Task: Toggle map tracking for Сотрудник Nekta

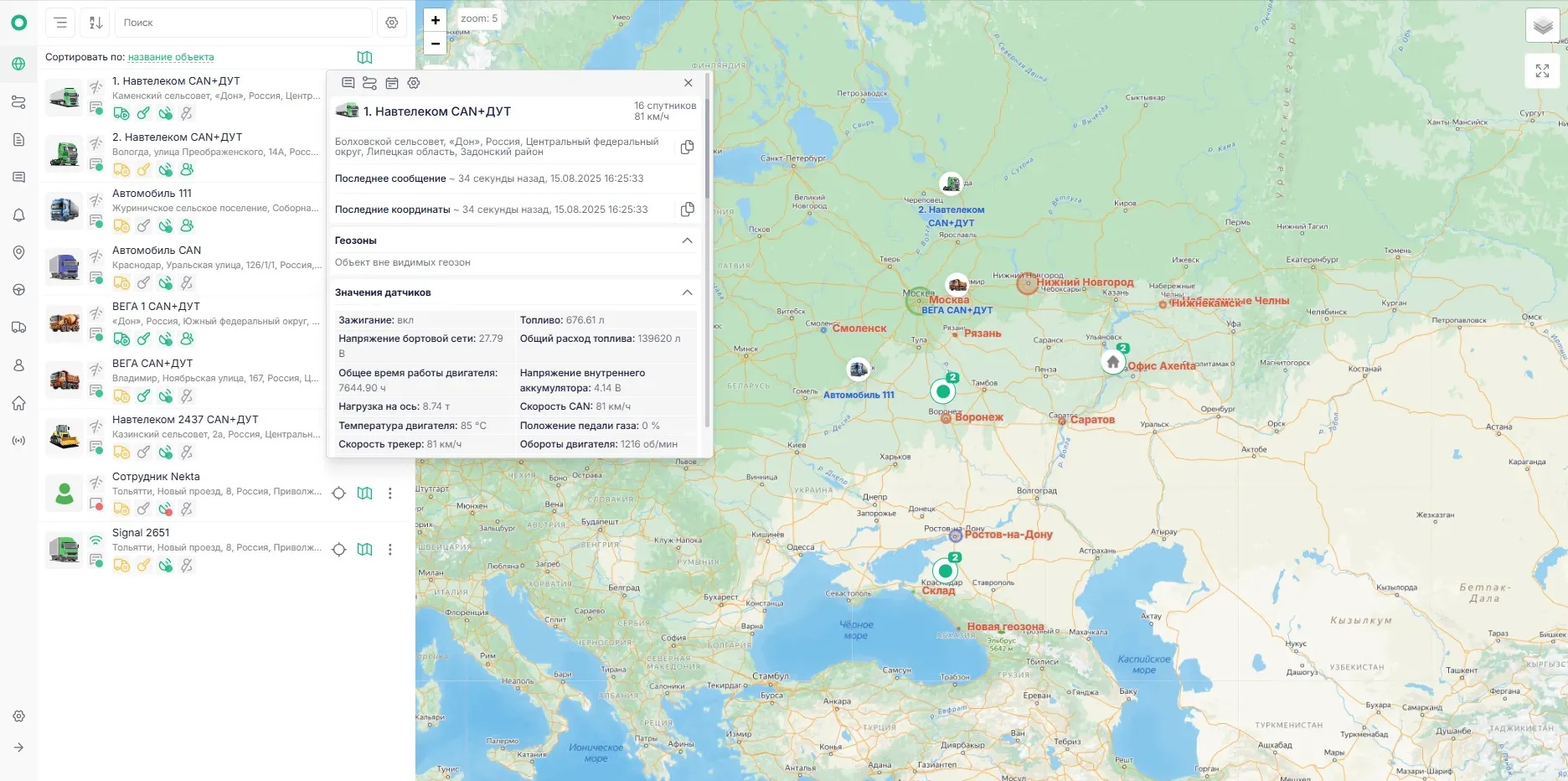Action: tap(364, 494)
